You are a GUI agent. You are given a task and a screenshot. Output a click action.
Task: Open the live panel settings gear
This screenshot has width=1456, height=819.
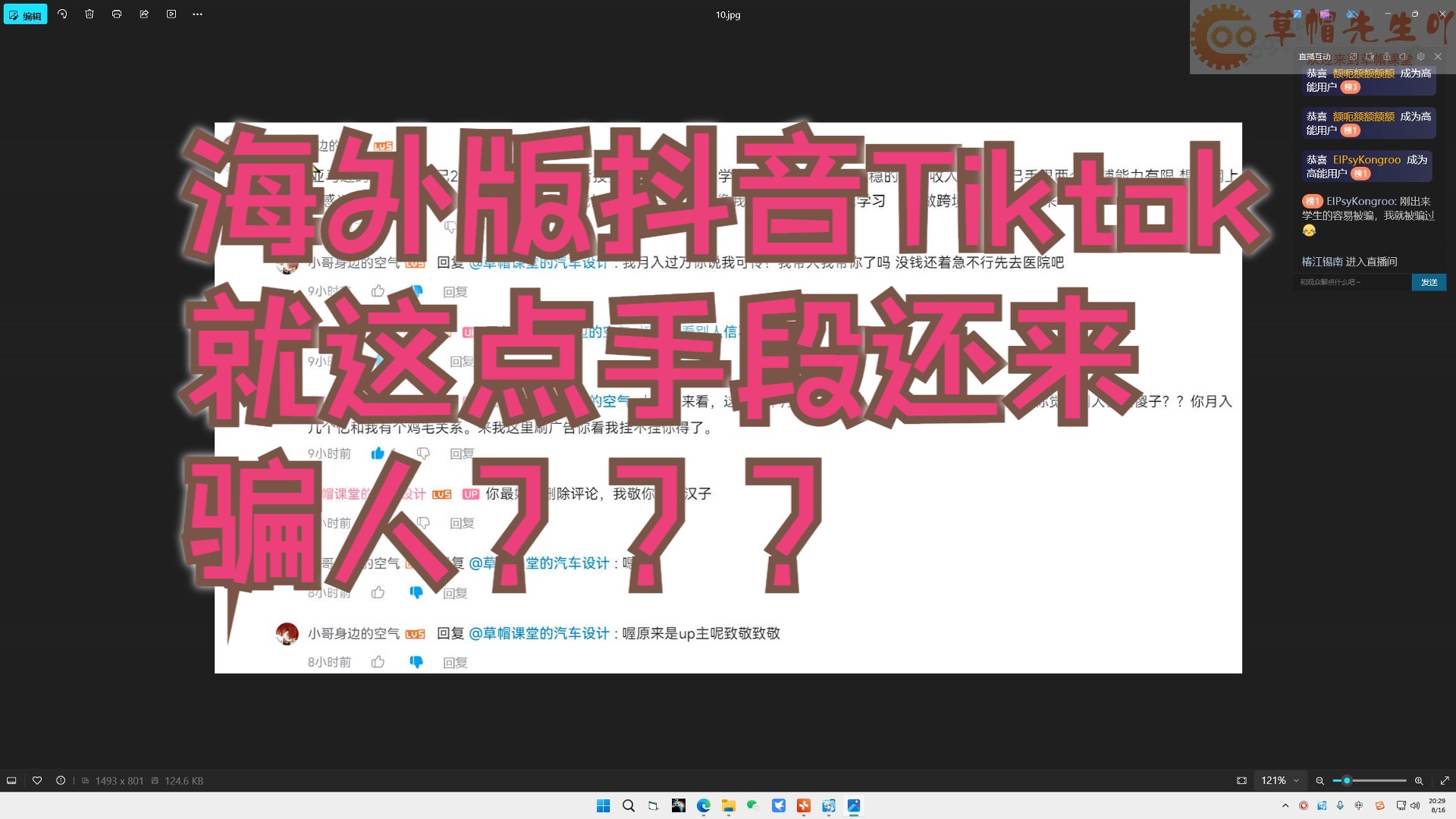pyautogui.click(x=1421, y=57)
